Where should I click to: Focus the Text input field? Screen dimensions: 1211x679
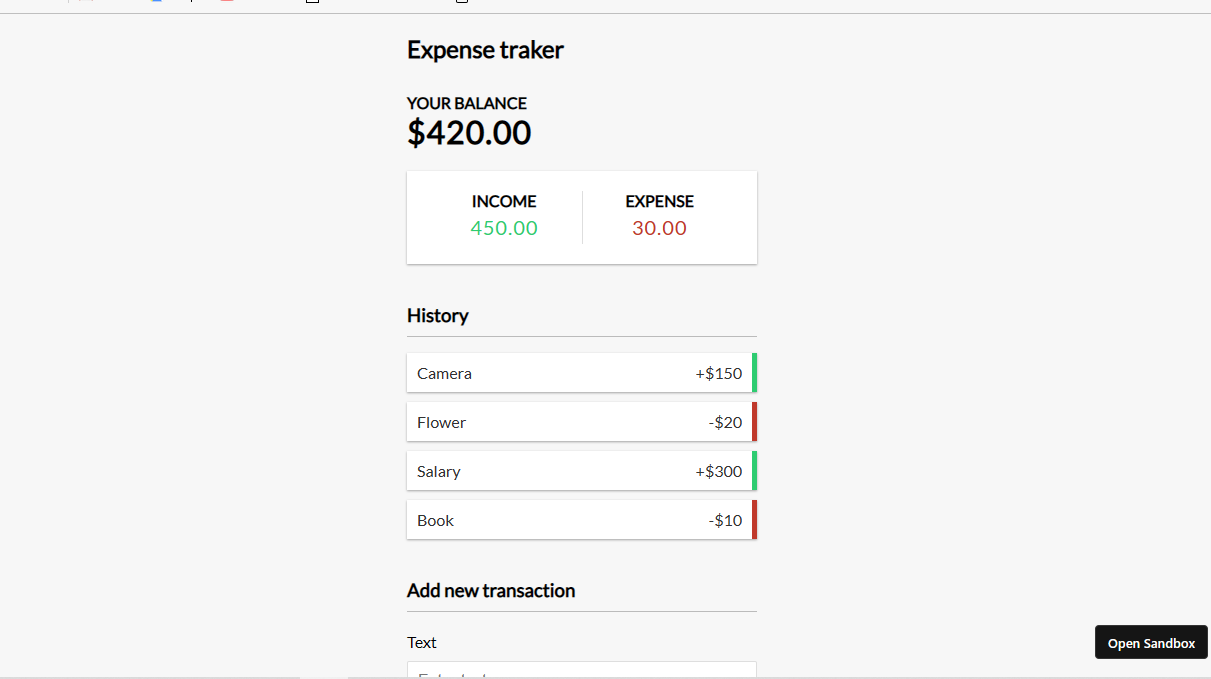pyautogui.click(x=581, y=671)
